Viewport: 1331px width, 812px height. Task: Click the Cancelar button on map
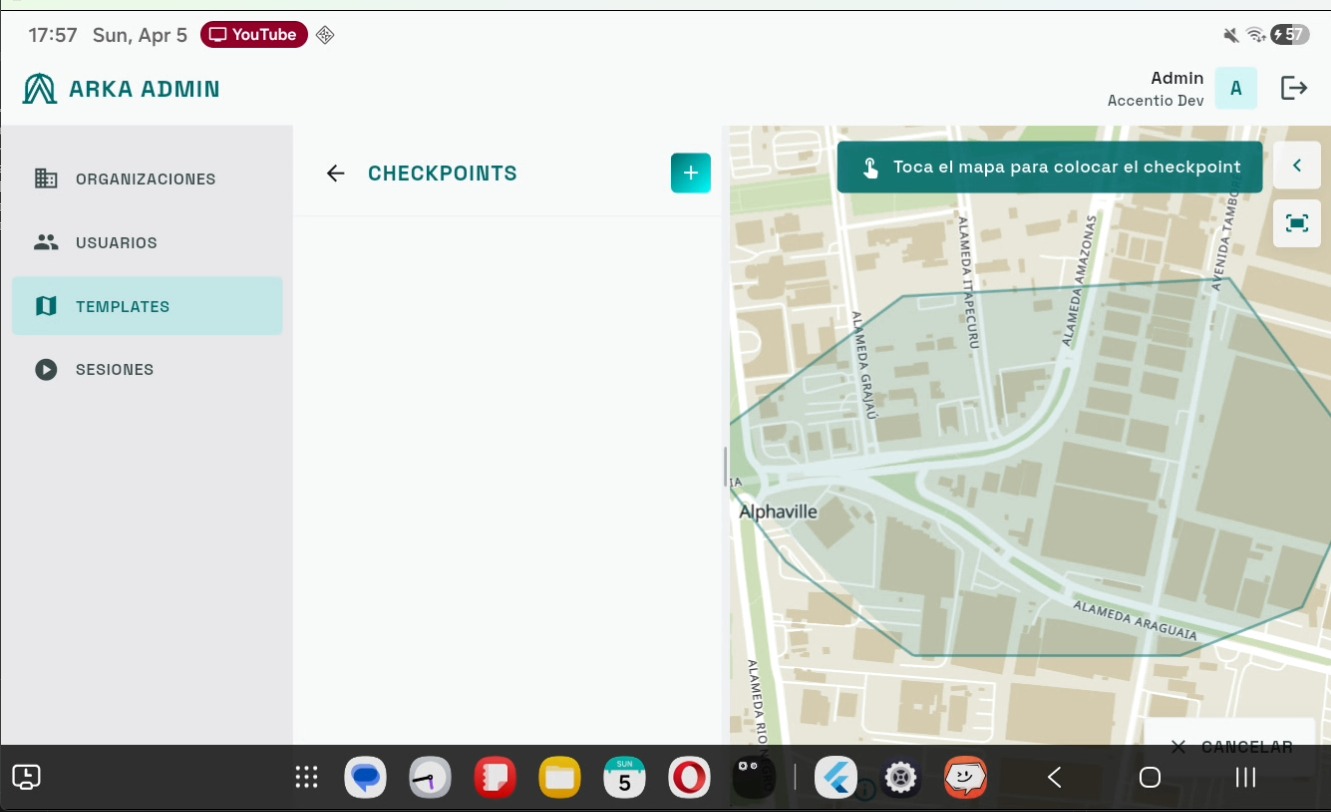point(1231,746)
